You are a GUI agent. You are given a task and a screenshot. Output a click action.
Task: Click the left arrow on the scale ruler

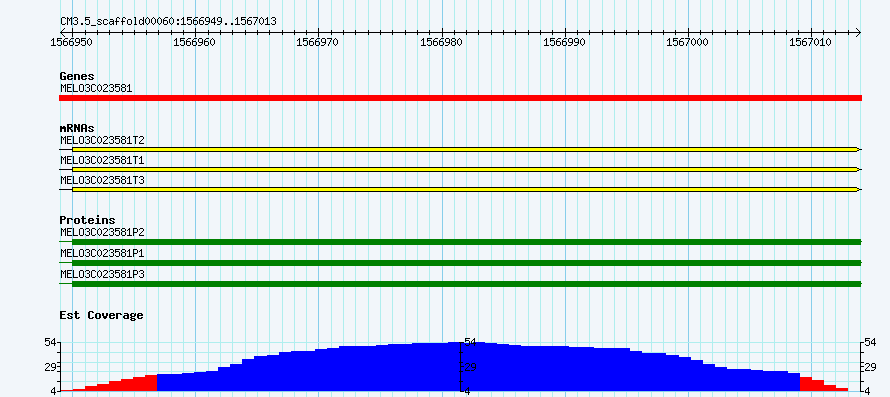(63, 32)
